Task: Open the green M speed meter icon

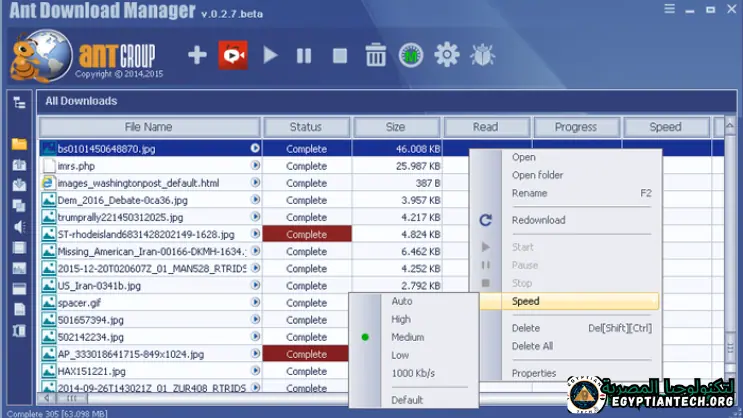Action: click(411, 55)
